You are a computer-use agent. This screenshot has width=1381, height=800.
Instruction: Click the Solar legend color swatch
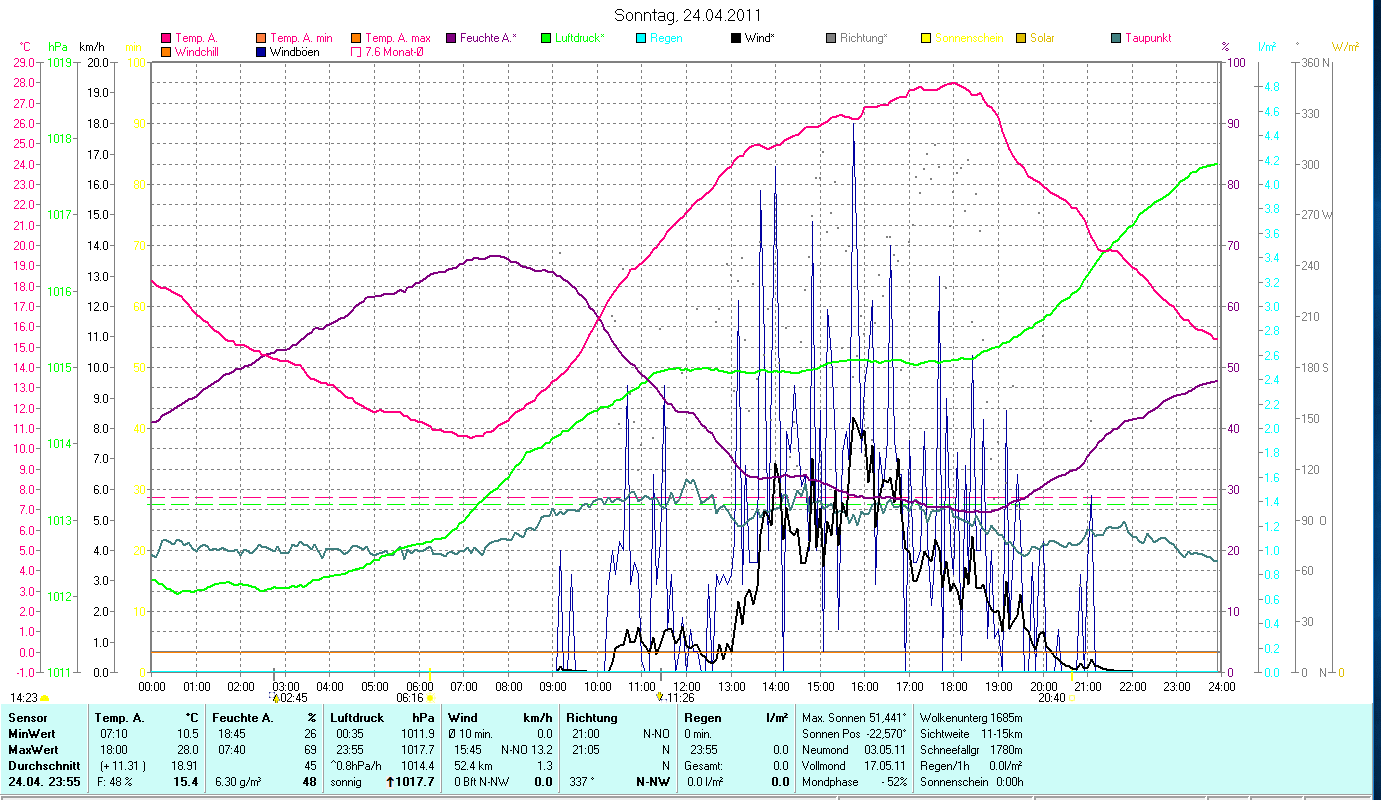[x=1020, y=38]
